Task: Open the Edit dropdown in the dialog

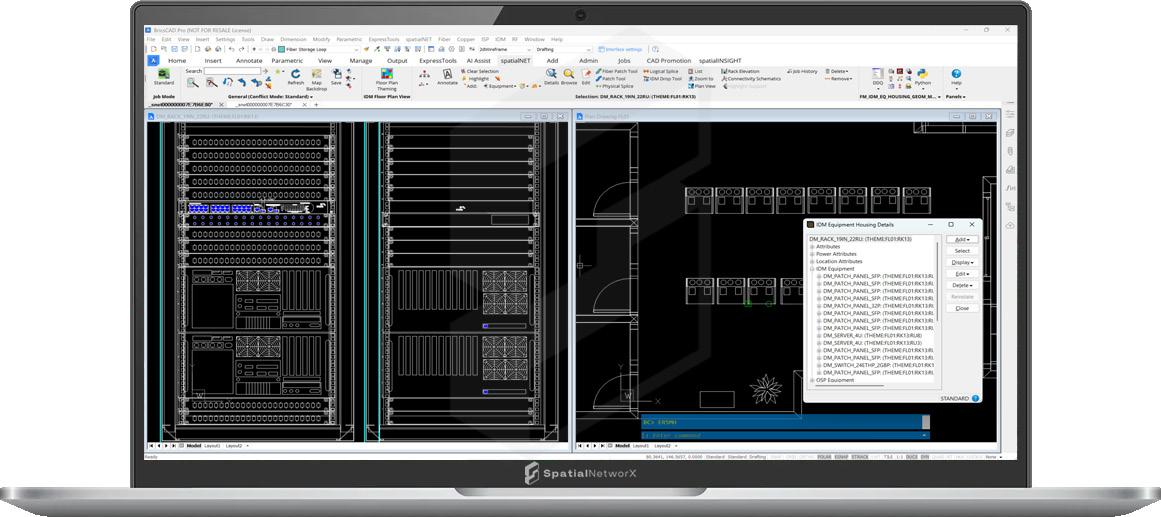Action: click(963, 274)
